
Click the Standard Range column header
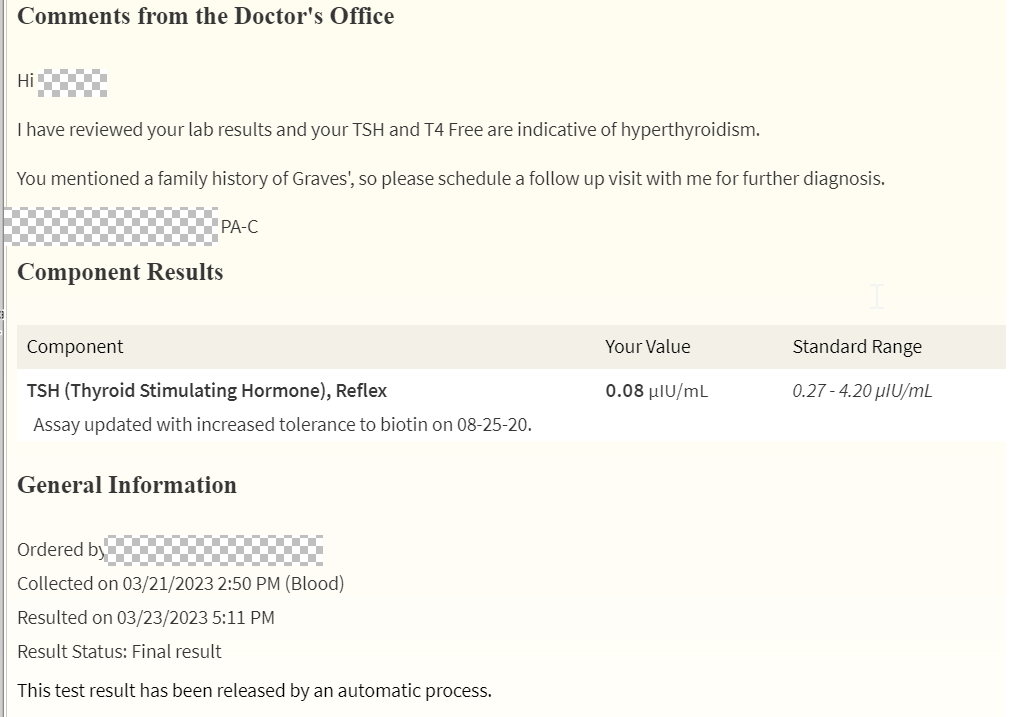click(857, 347)
